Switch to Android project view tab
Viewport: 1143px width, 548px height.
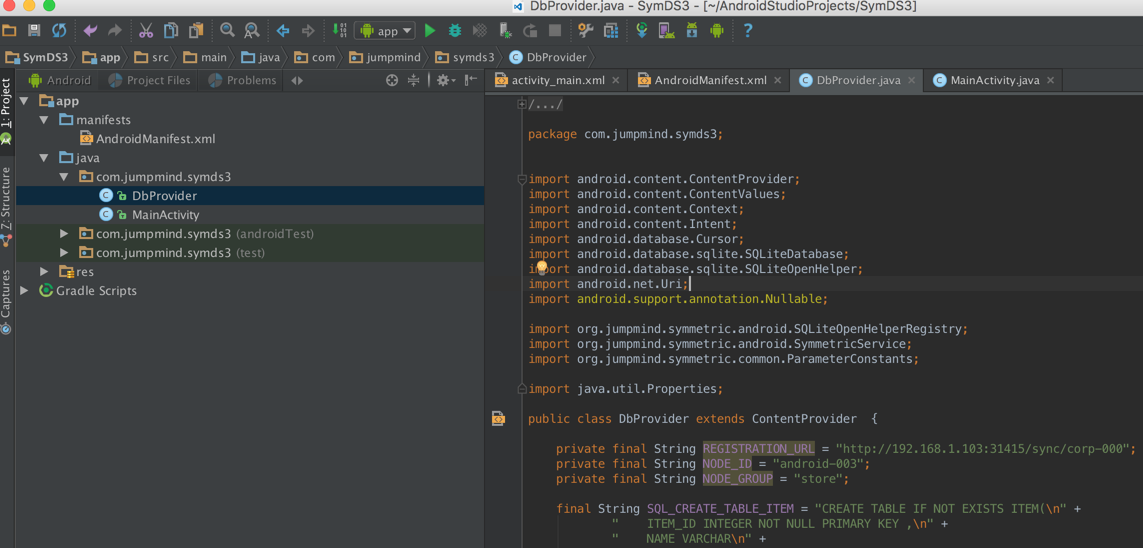pyautogui.click(x=60, y=80)
